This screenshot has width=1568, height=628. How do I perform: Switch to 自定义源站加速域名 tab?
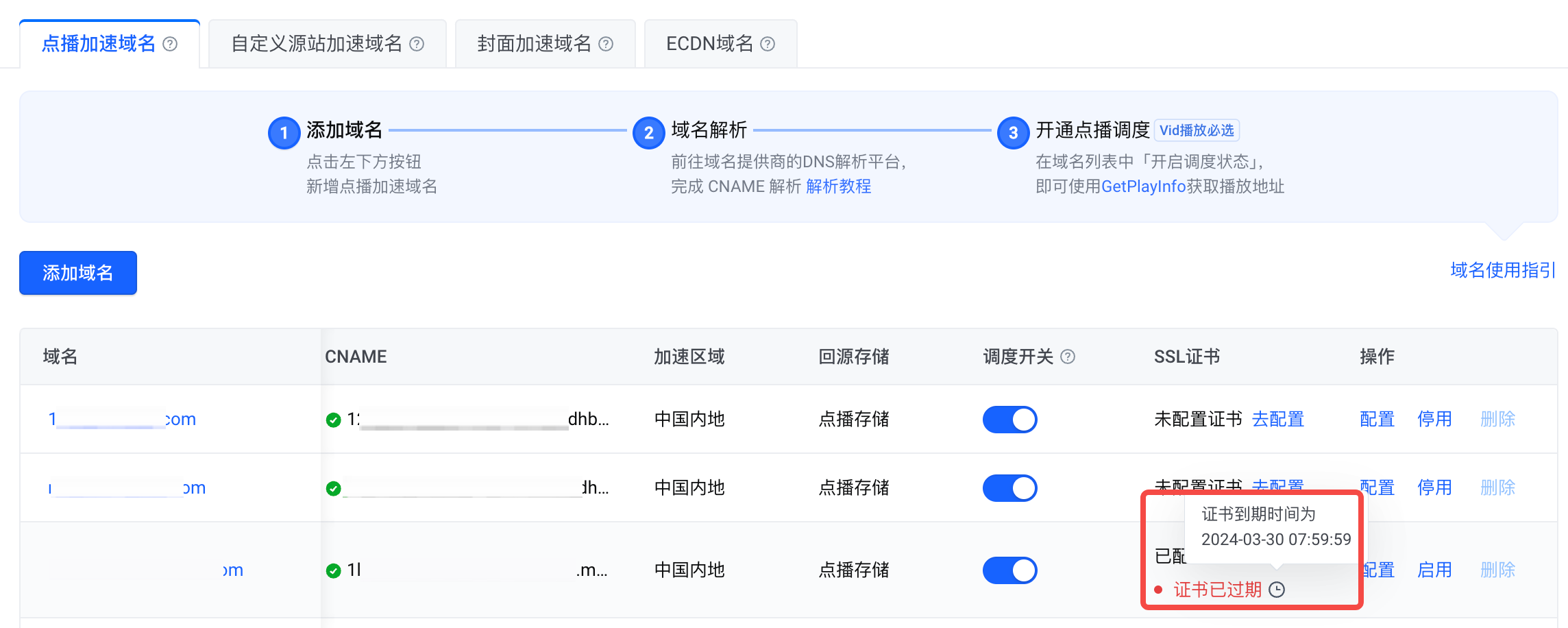coord(328,44)
